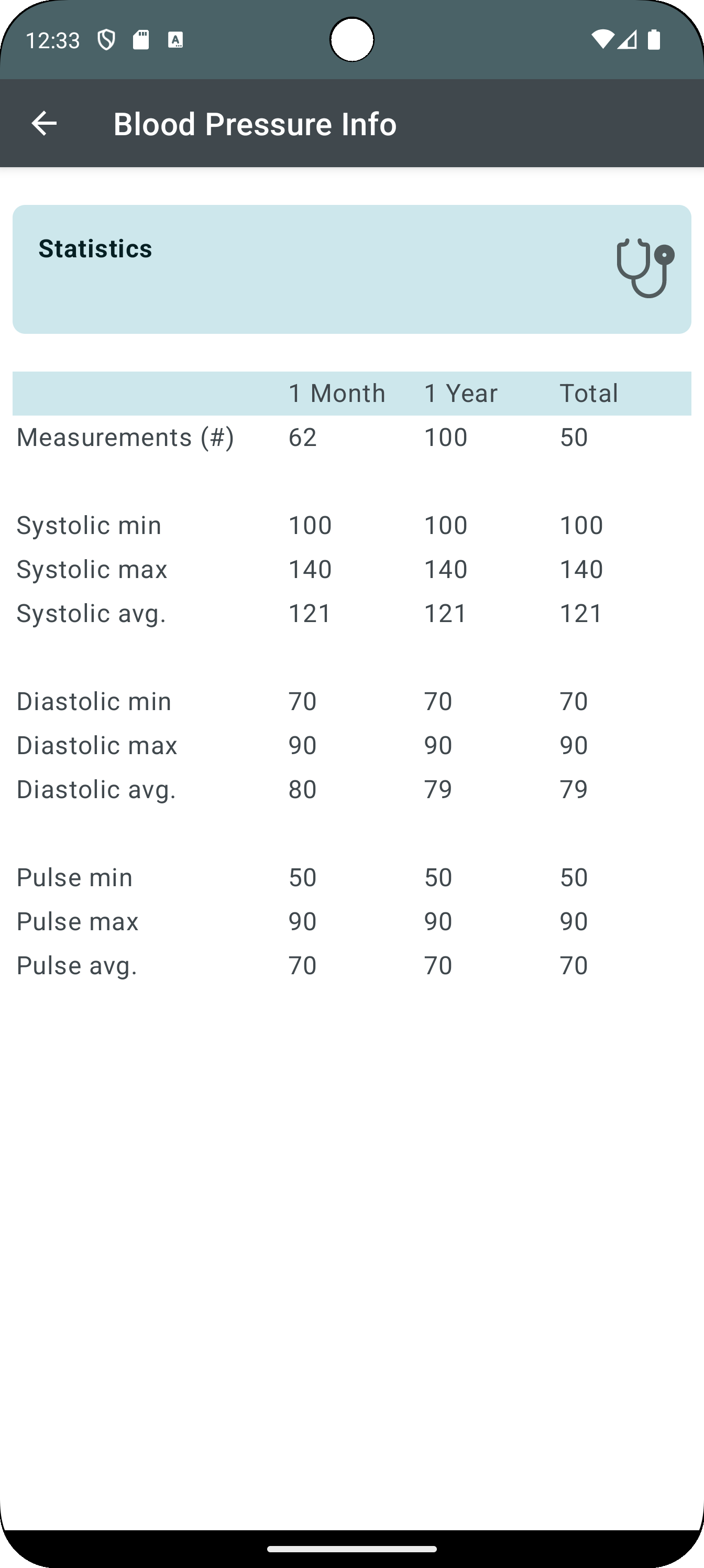Tap the Diastolic avg. row label

point(96,789)
